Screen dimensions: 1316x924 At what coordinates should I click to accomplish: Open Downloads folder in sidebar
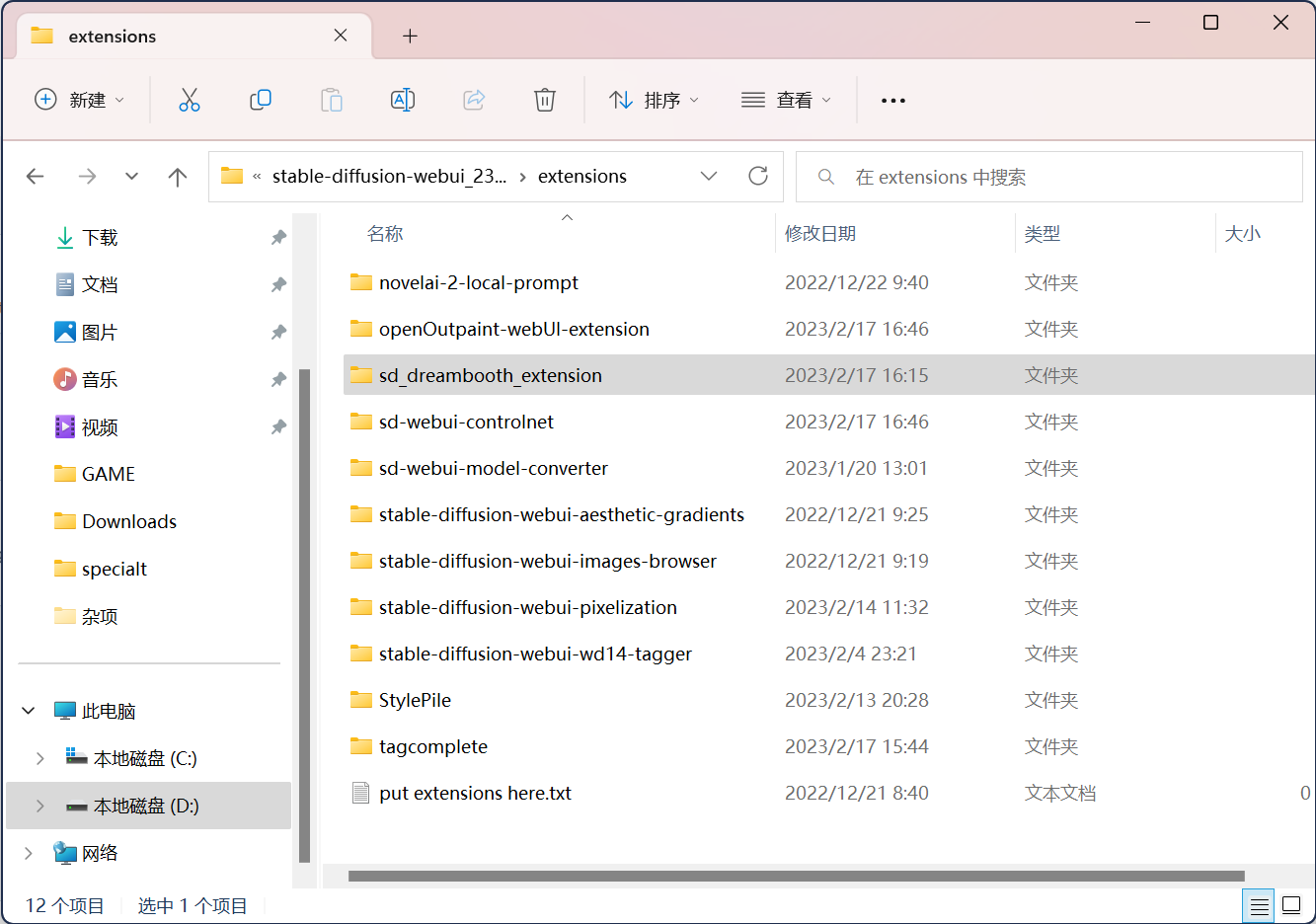[x=128, y=521]
